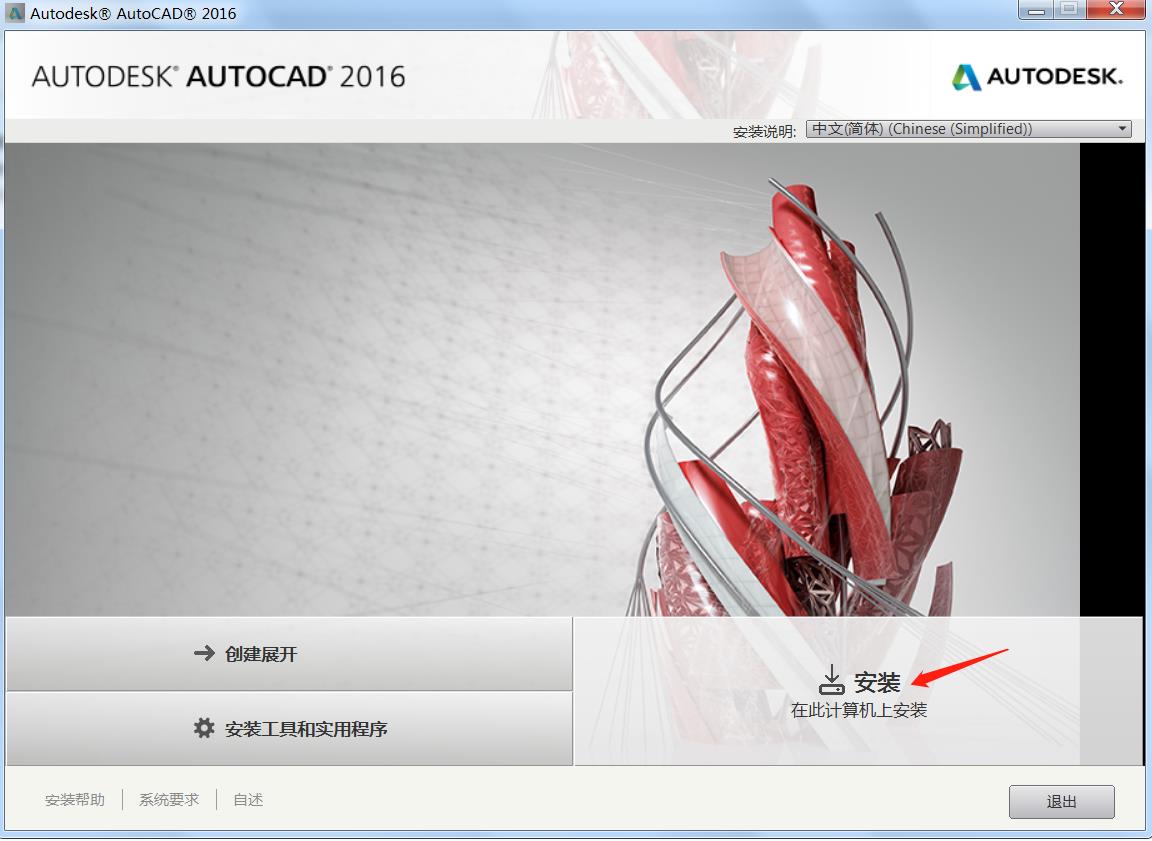Viewport: 1152px width, 841px height.
Task: Expand the 安装说明 dropdown arrow
Action: point(1122,129)
